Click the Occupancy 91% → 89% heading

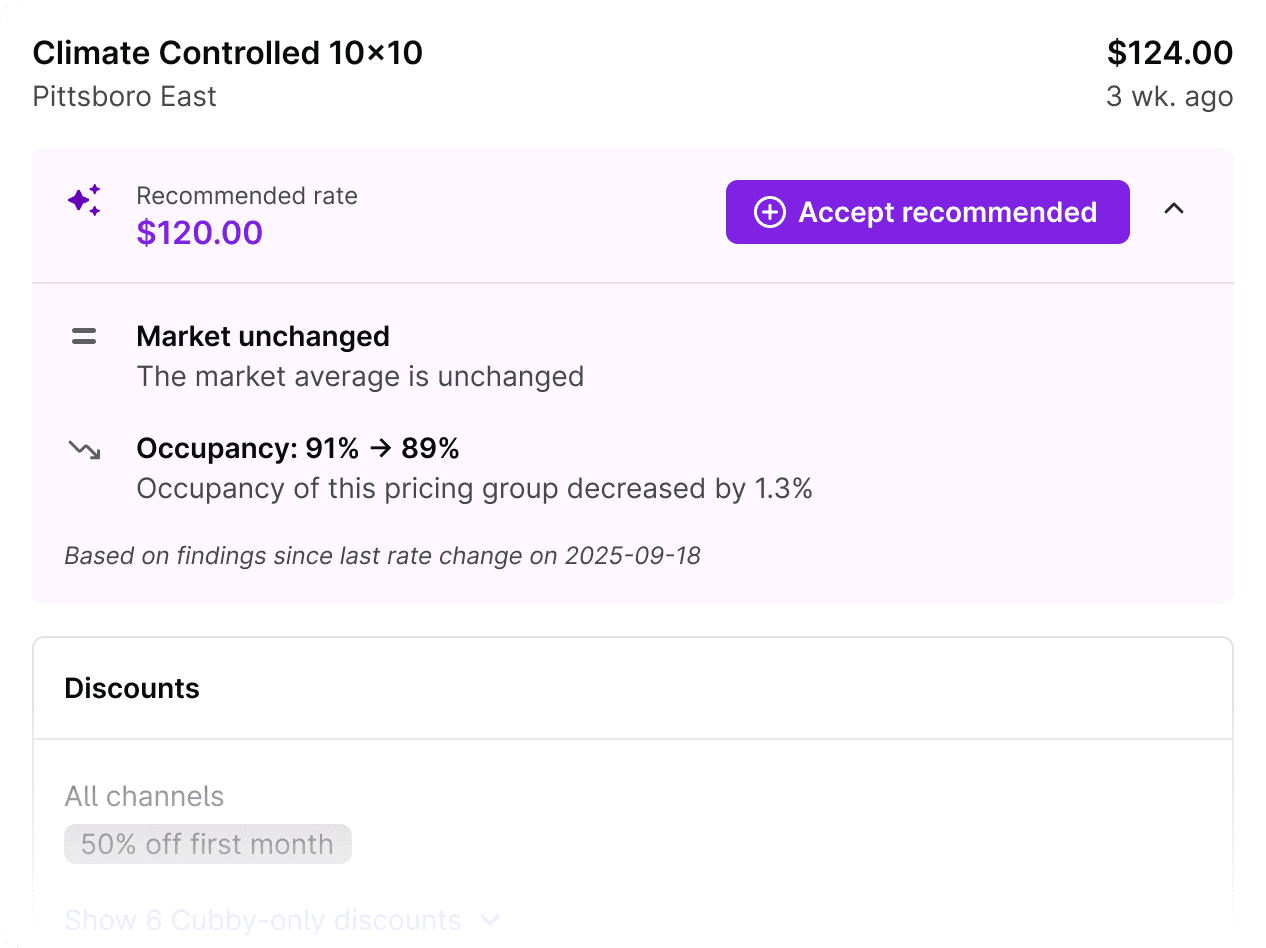click(298, 449)
